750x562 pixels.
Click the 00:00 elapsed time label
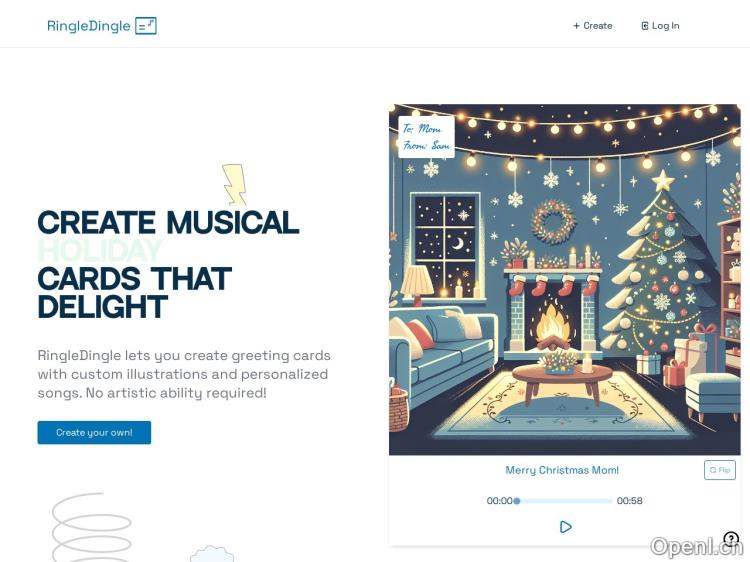pyautogui.click(x=499, y=501)
